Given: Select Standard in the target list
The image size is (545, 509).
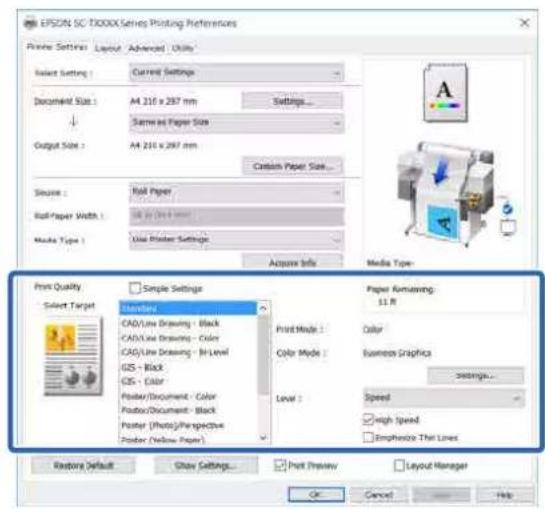Looking at the screenshot, I should tap(188, 308).
